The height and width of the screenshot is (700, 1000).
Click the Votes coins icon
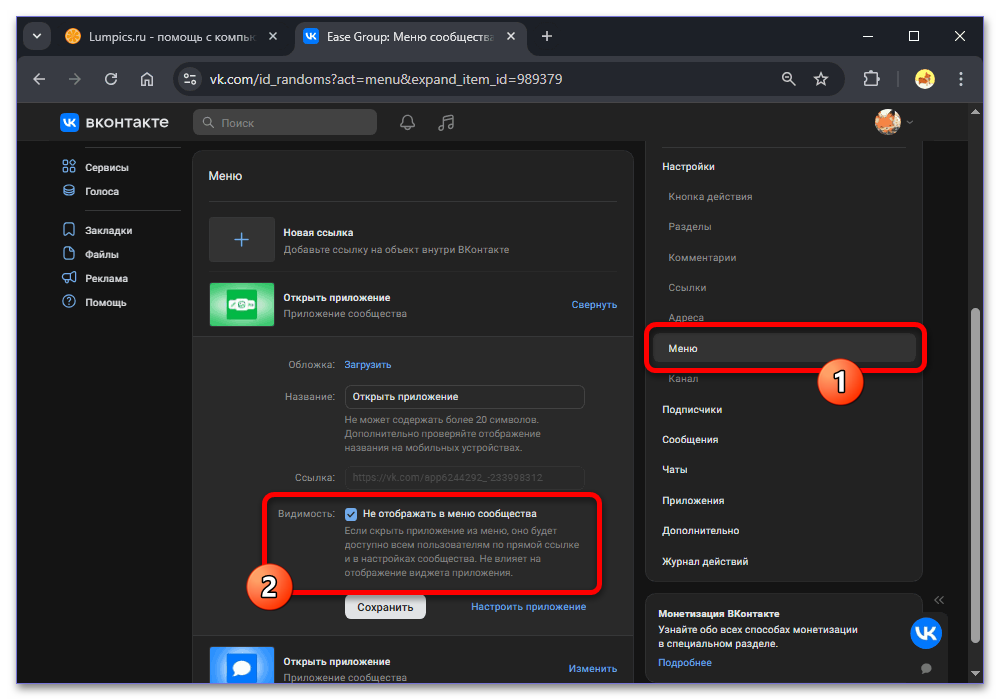[69, 191]
